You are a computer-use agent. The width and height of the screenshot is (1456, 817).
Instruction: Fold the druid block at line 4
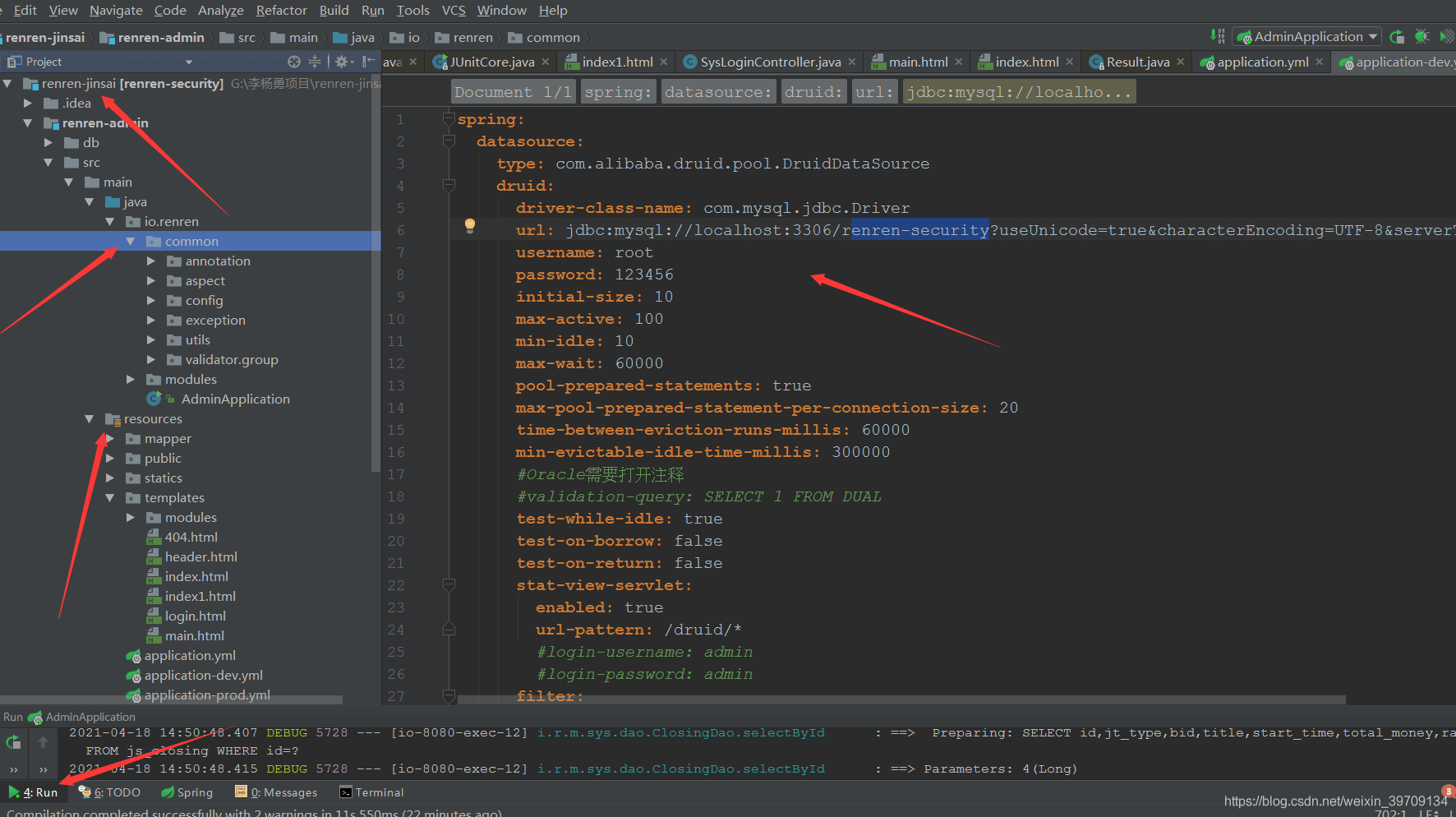click(449, 186)
